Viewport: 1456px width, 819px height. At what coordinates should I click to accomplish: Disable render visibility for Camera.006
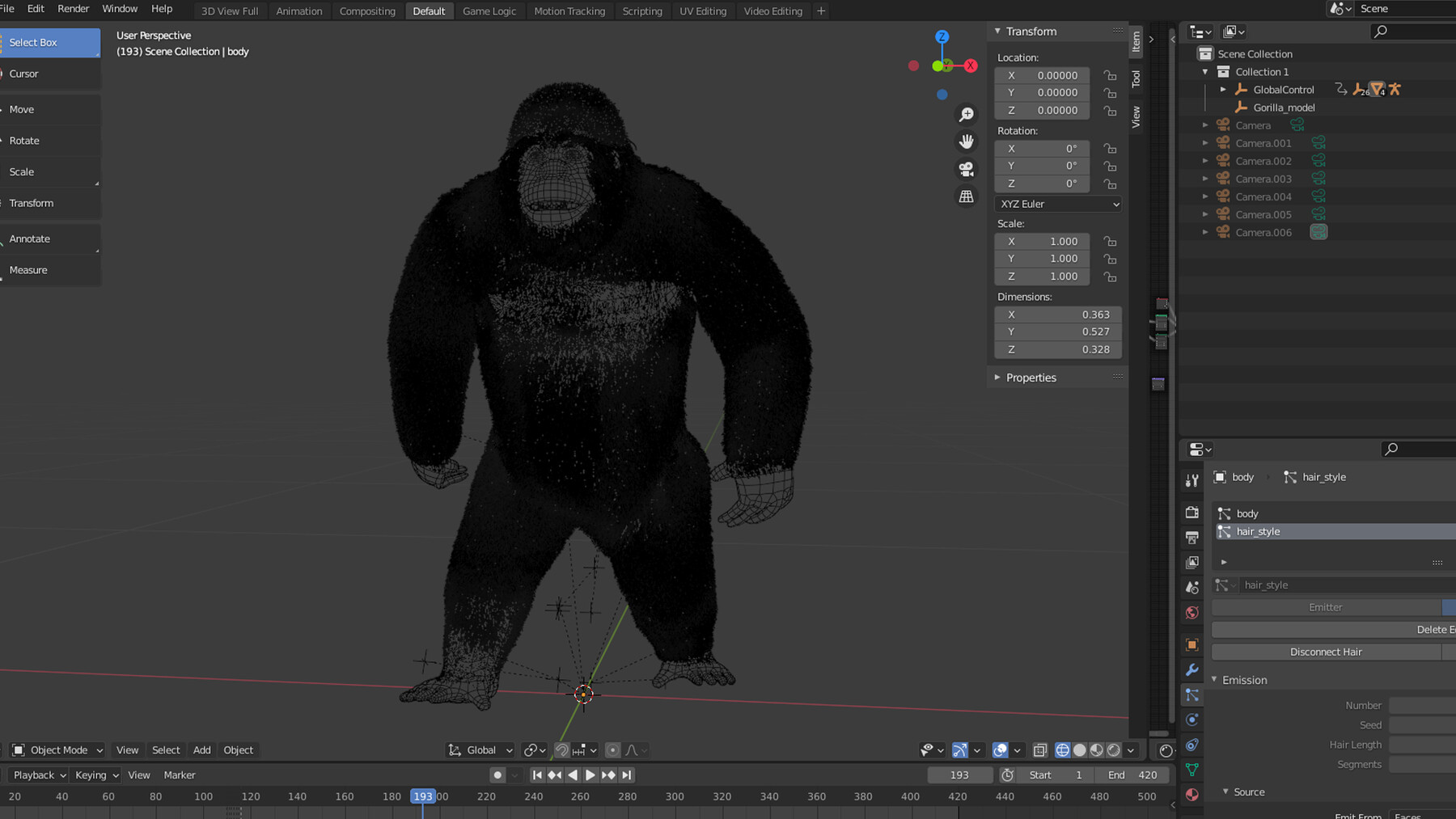pyautogui.click(x=1318, y=232)
